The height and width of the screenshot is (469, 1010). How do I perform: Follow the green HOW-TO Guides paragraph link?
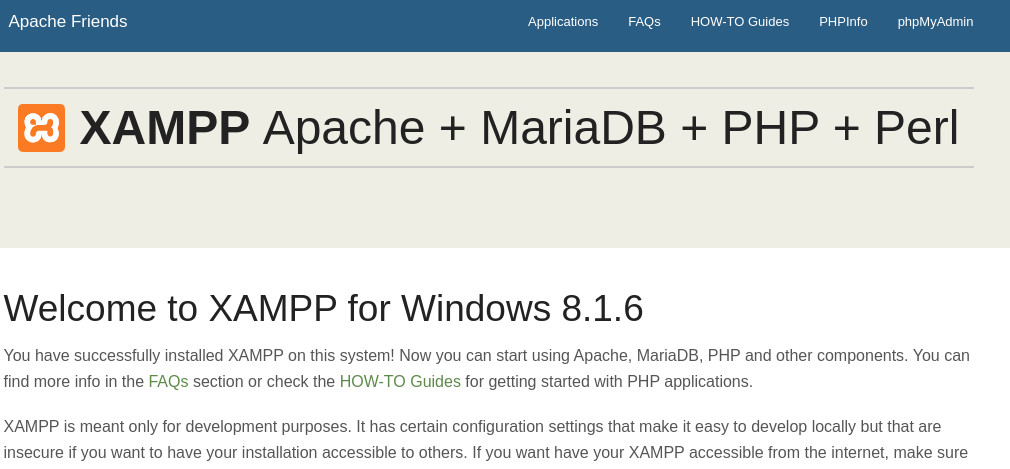pyautogui.click(x=400, y=381)
